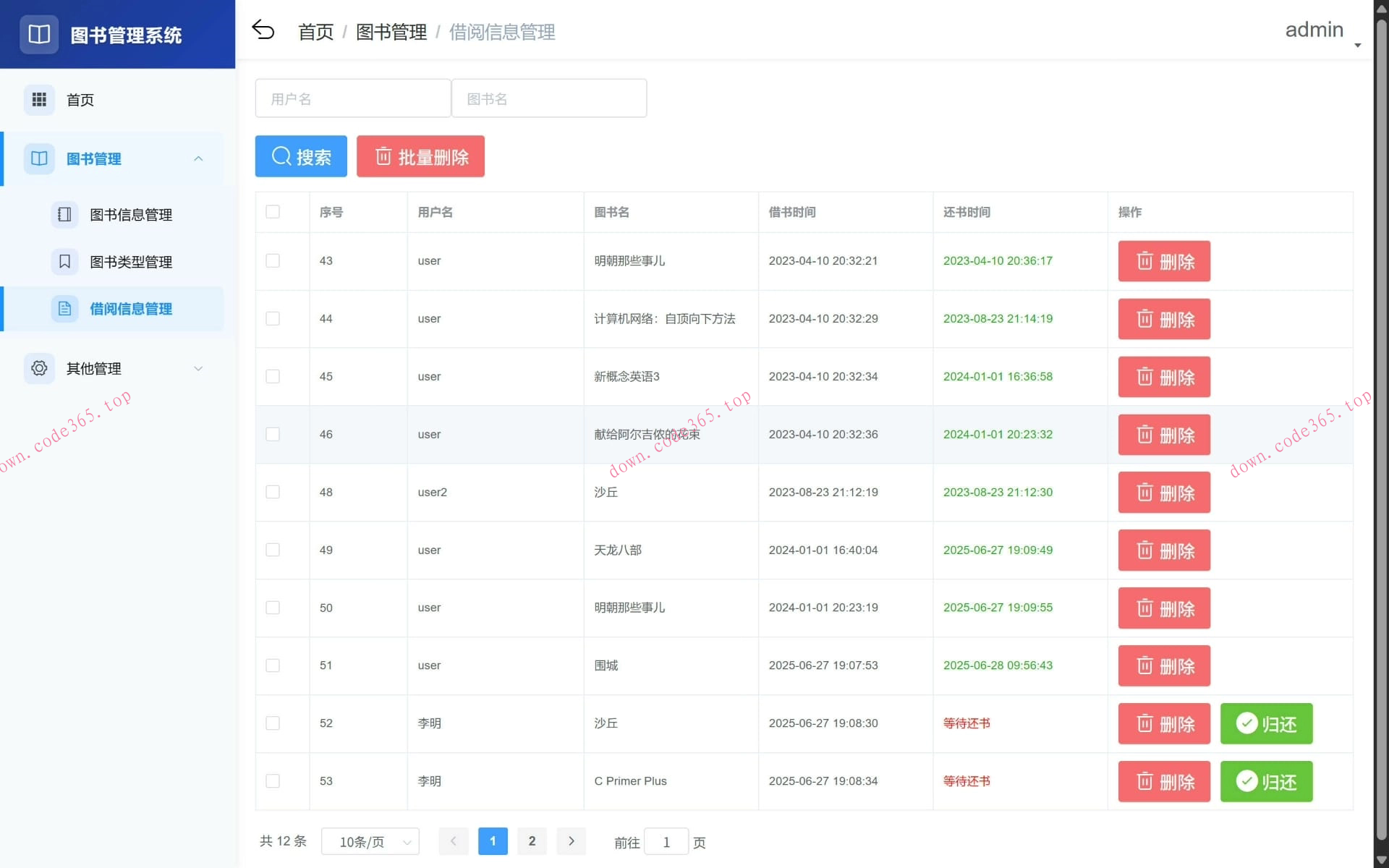Expand the 其他管理 sidebar menu
This screenshot has width=1389, height=868.
[x=199, y=368]
